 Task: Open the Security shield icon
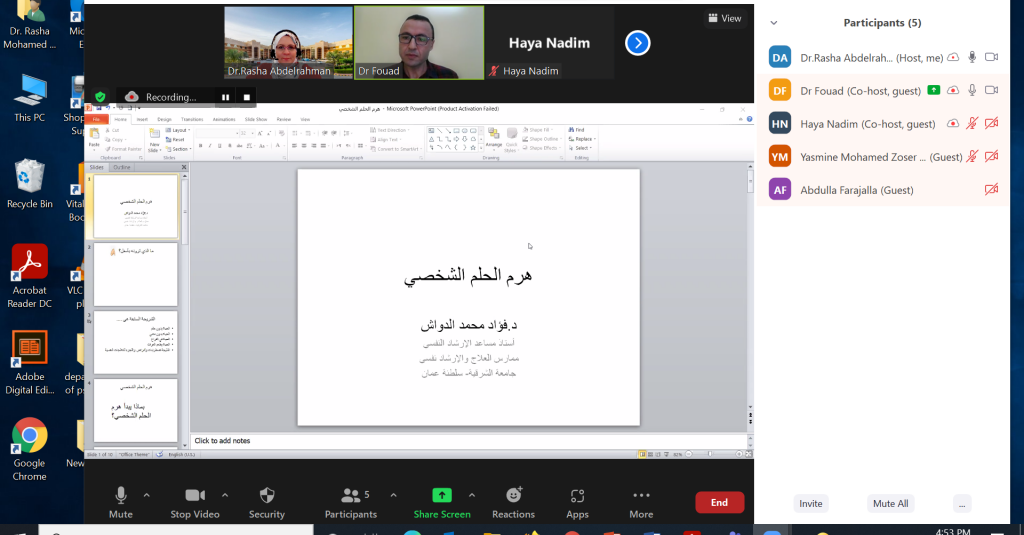click(x=266, y=496)
